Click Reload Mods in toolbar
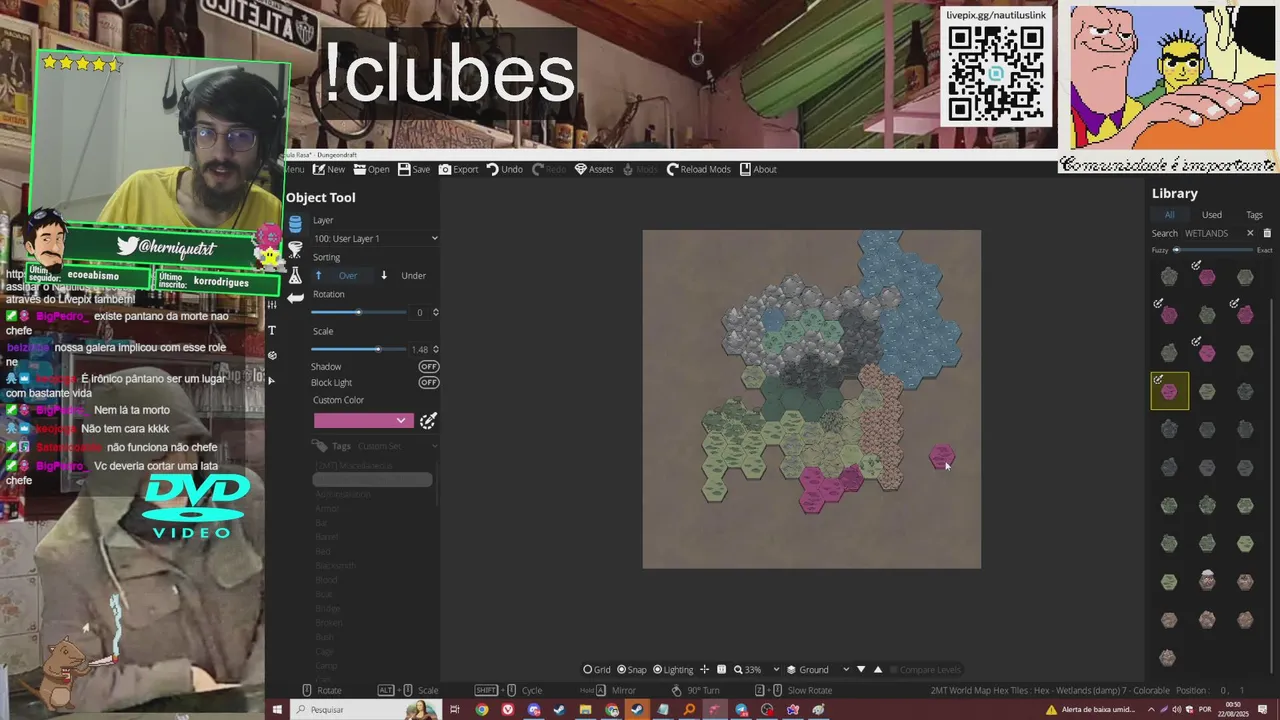The width and height of the screenshot is (1280, 720). [x=698, y=169]
